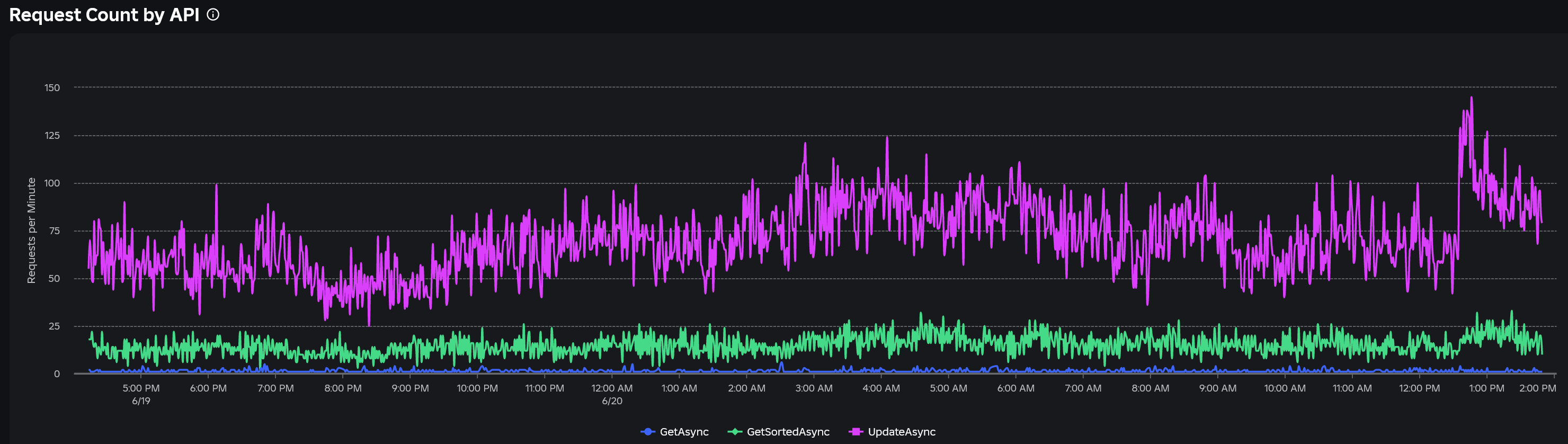Click the "12:00 AM" time axis label
Image resolution: width=1568 pixels, height=444 pixels.
612,388
